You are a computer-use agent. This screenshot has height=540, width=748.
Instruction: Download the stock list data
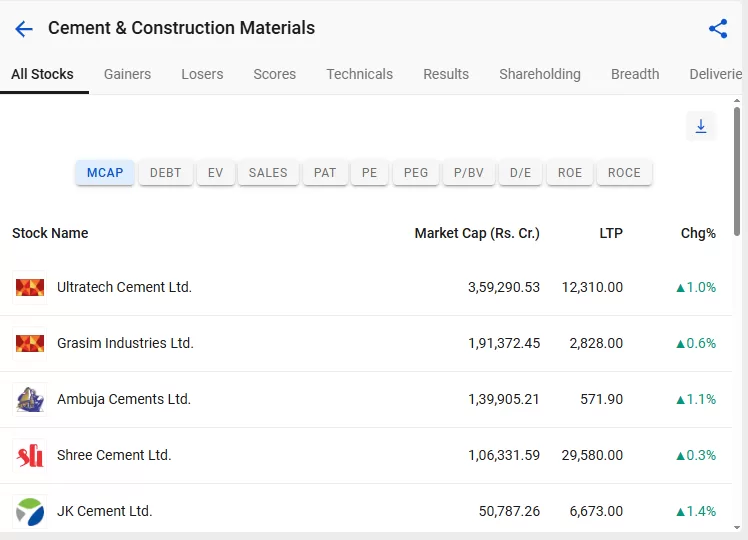pyautogui.click(x=701, y=126)
